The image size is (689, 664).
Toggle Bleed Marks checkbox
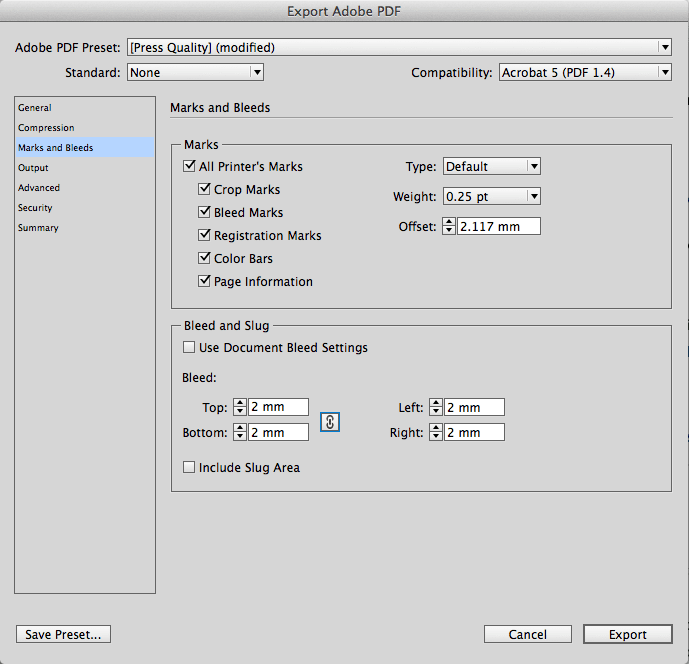click(204, 212)
